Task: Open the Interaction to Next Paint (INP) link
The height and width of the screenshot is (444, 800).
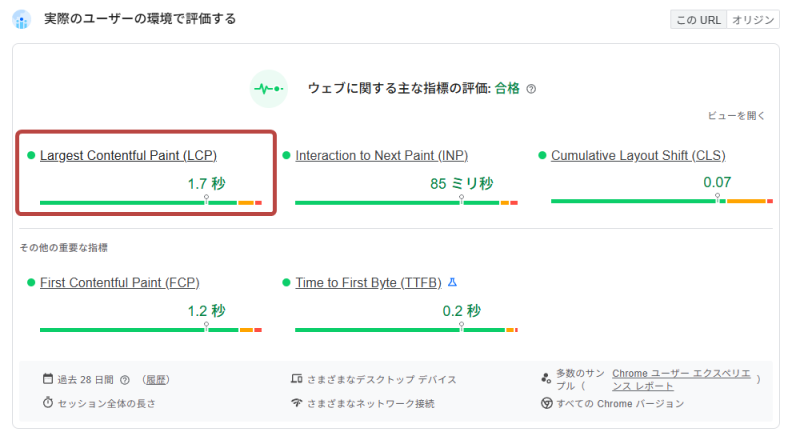Action: tap(382, 156)
